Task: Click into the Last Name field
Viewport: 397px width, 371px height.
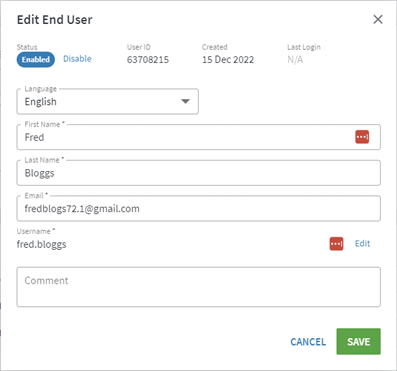Action: (x=198, y=173)
